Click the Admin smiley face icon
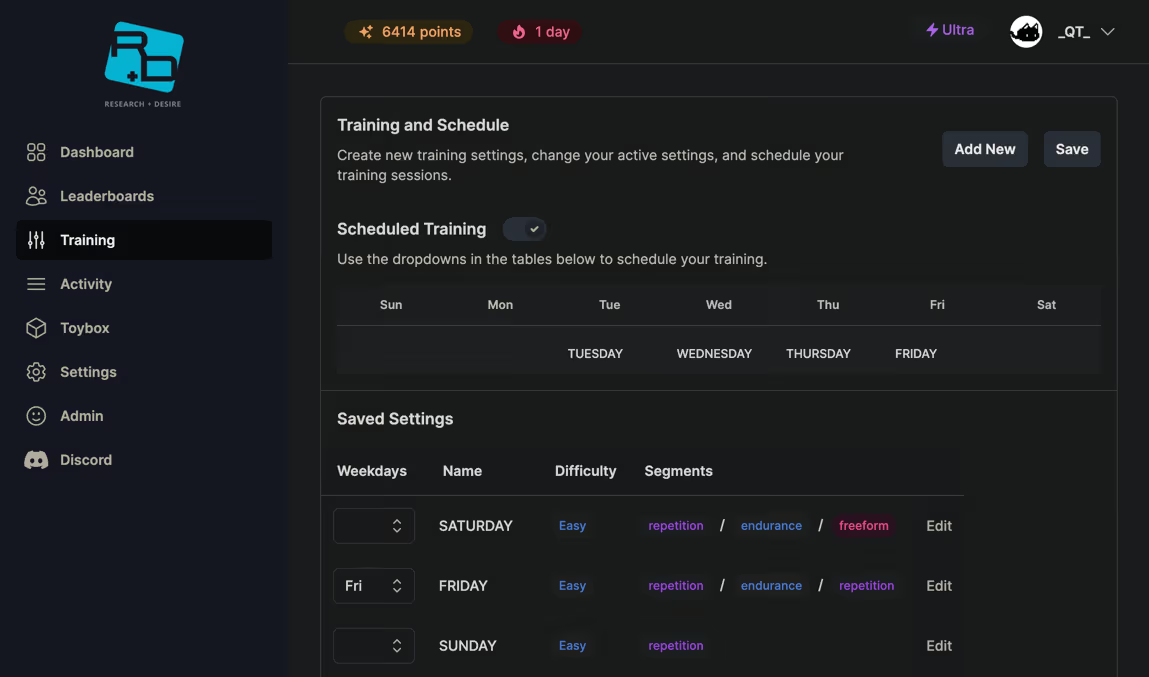The width and height of the screenshot is (1149, 677). pos(36,416)
